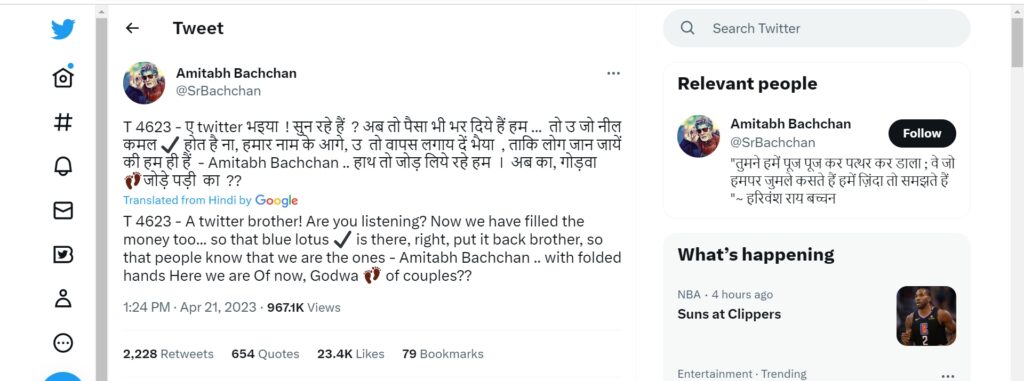Go back with the arrow beside Tweet
1024x381 pixels.
[x=133, y=28]
